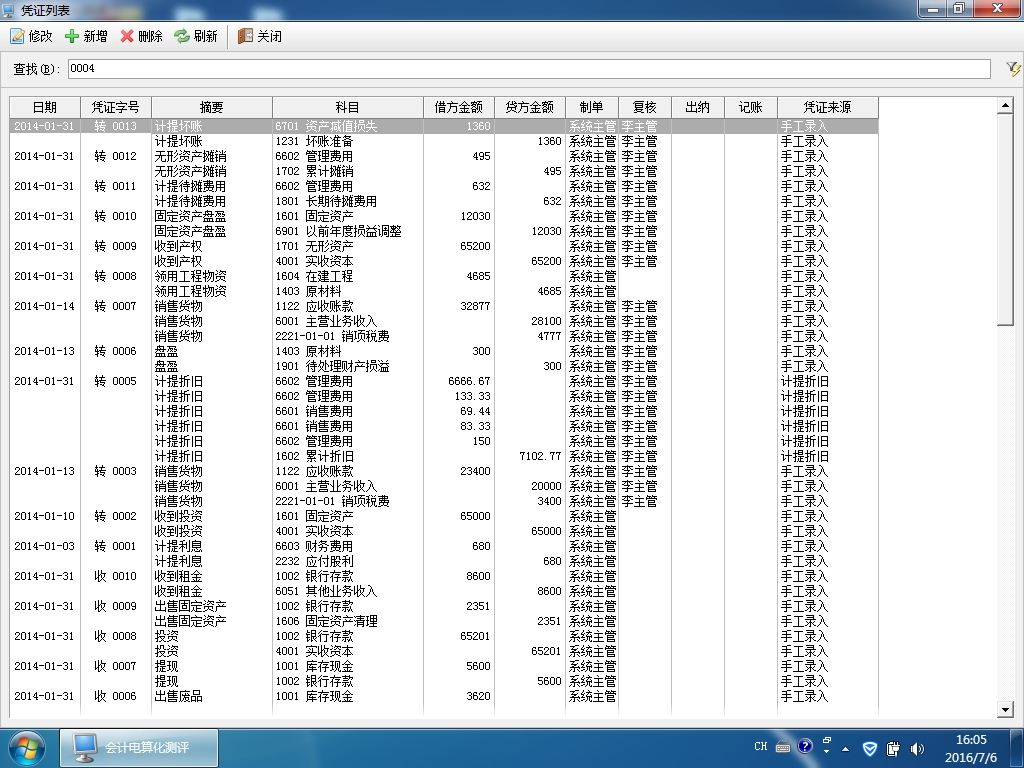Select voucher row 转 0009

(443, 246)
